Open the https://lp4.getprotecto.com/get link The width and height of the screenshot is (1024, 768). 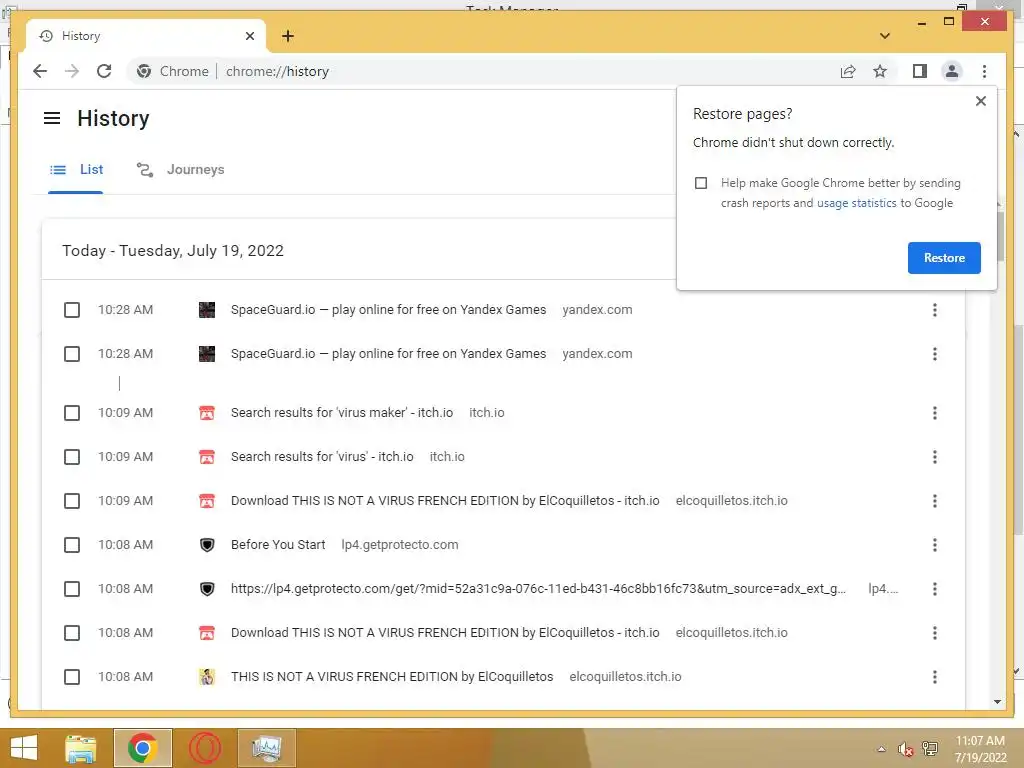[x=538, y=589]
